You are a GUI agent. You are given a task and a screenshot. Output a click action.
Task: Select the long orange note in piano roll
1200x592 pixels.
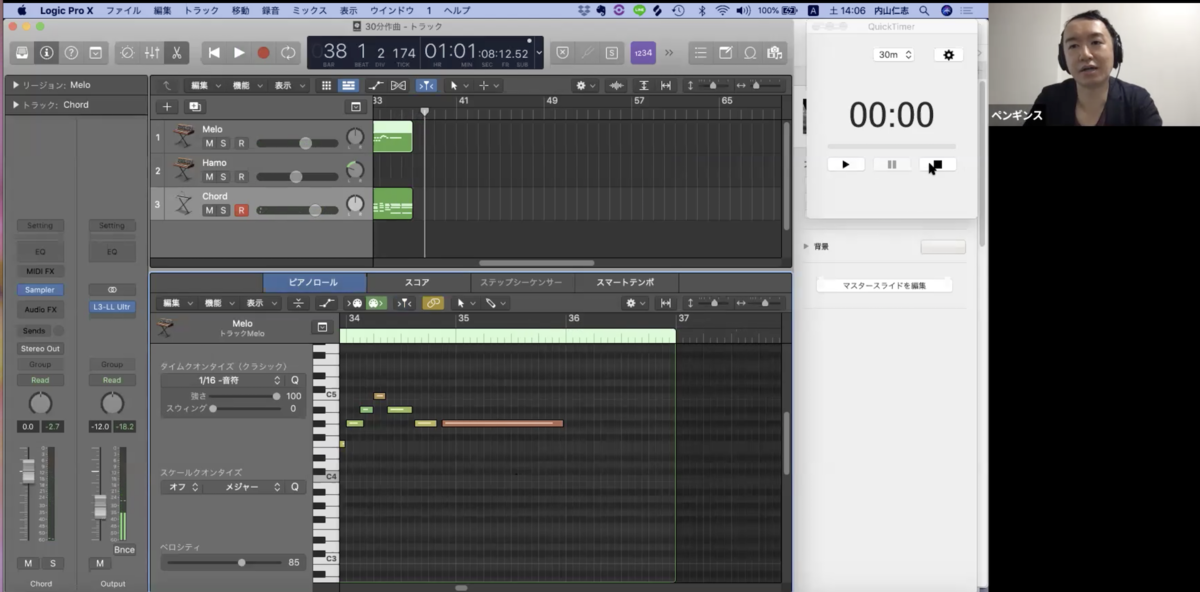(503, 423)
